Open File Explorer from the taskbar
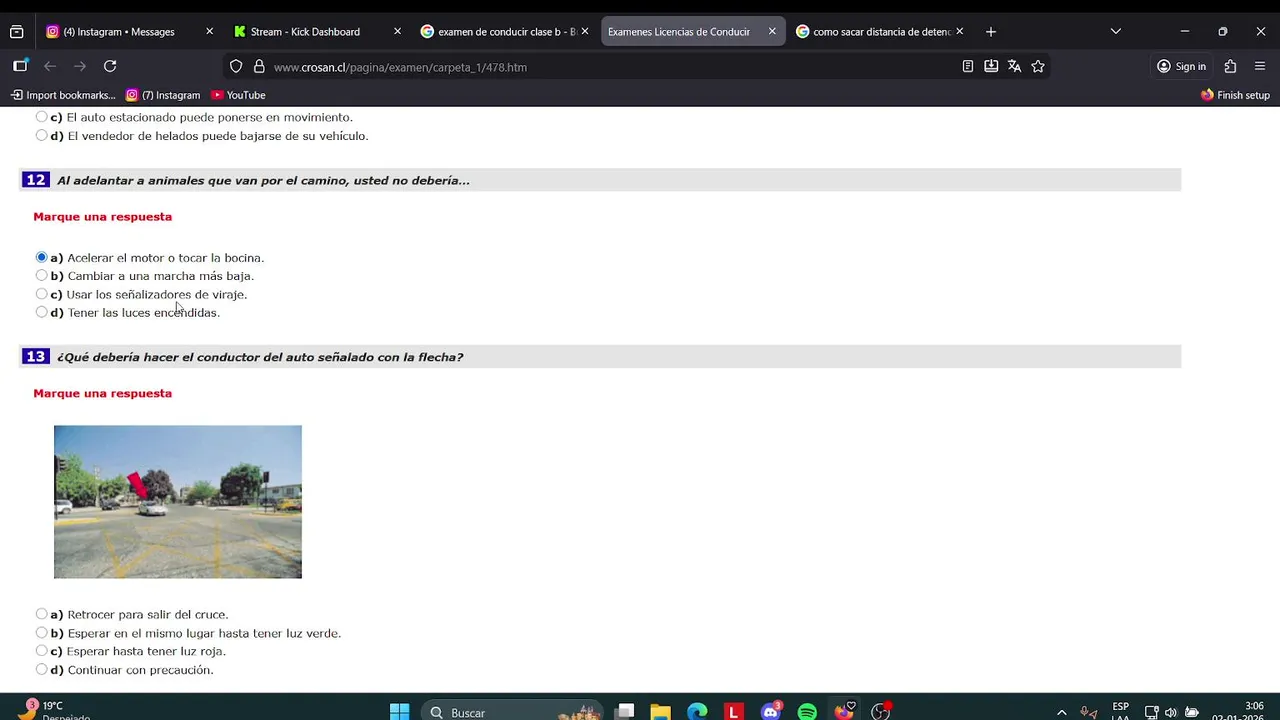The image size is (1280, 720). (660, 712)
